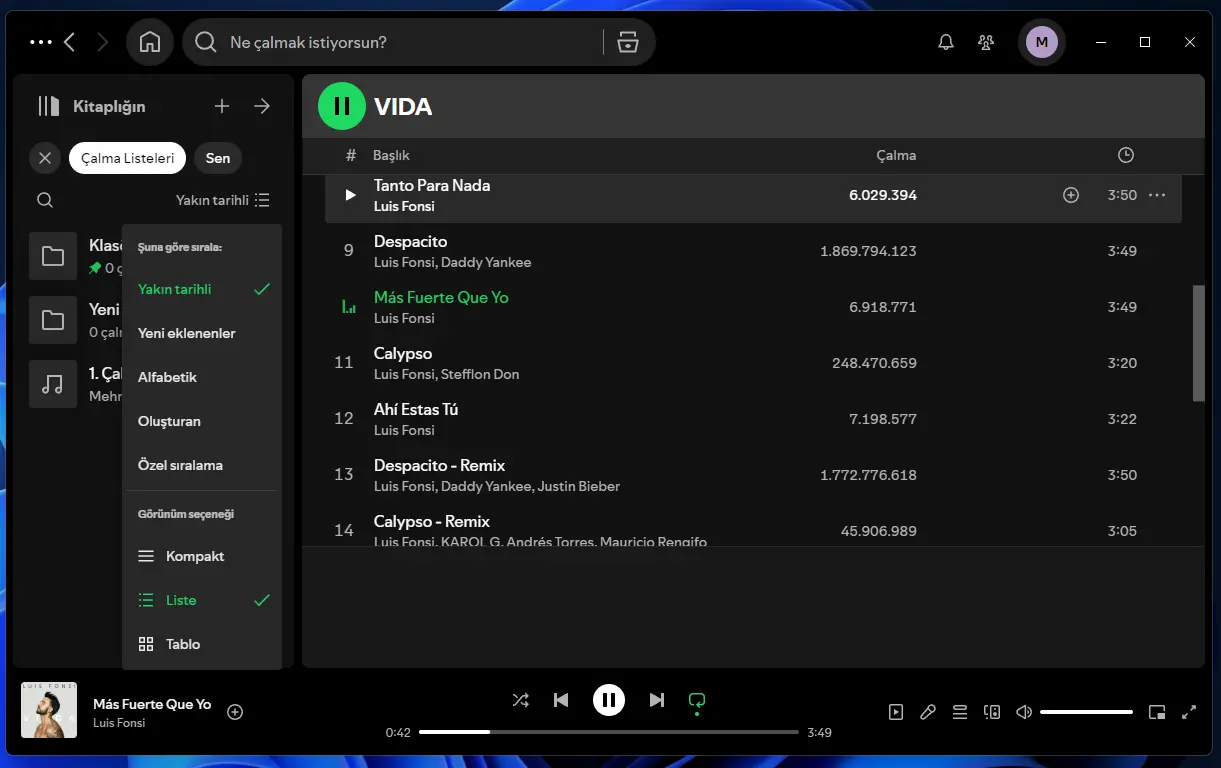Open the play queue icon

click(x=960, y=712)
